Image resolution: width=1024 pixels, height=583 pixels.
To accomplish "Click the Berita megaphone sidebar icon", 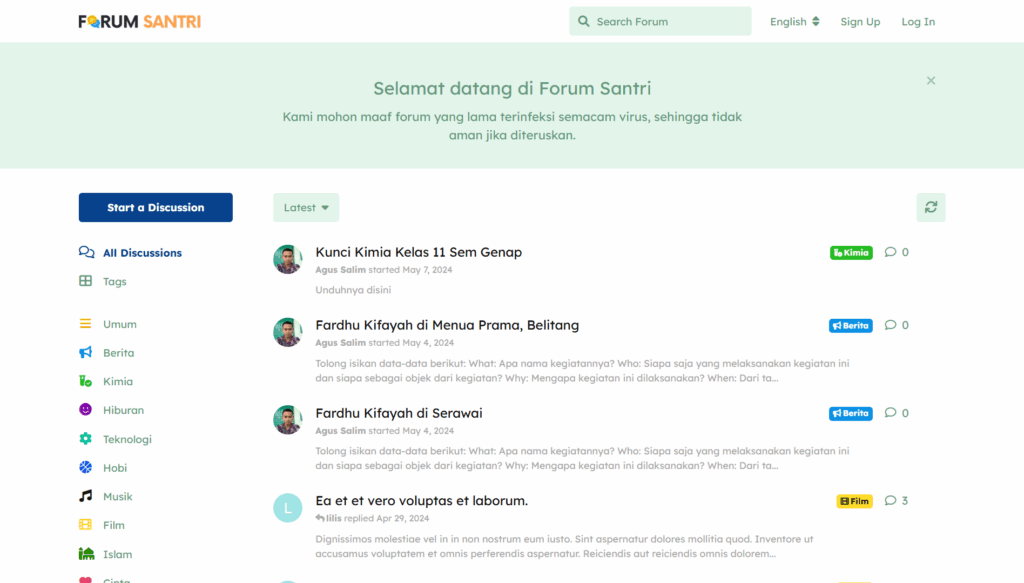I will [86, 353].
